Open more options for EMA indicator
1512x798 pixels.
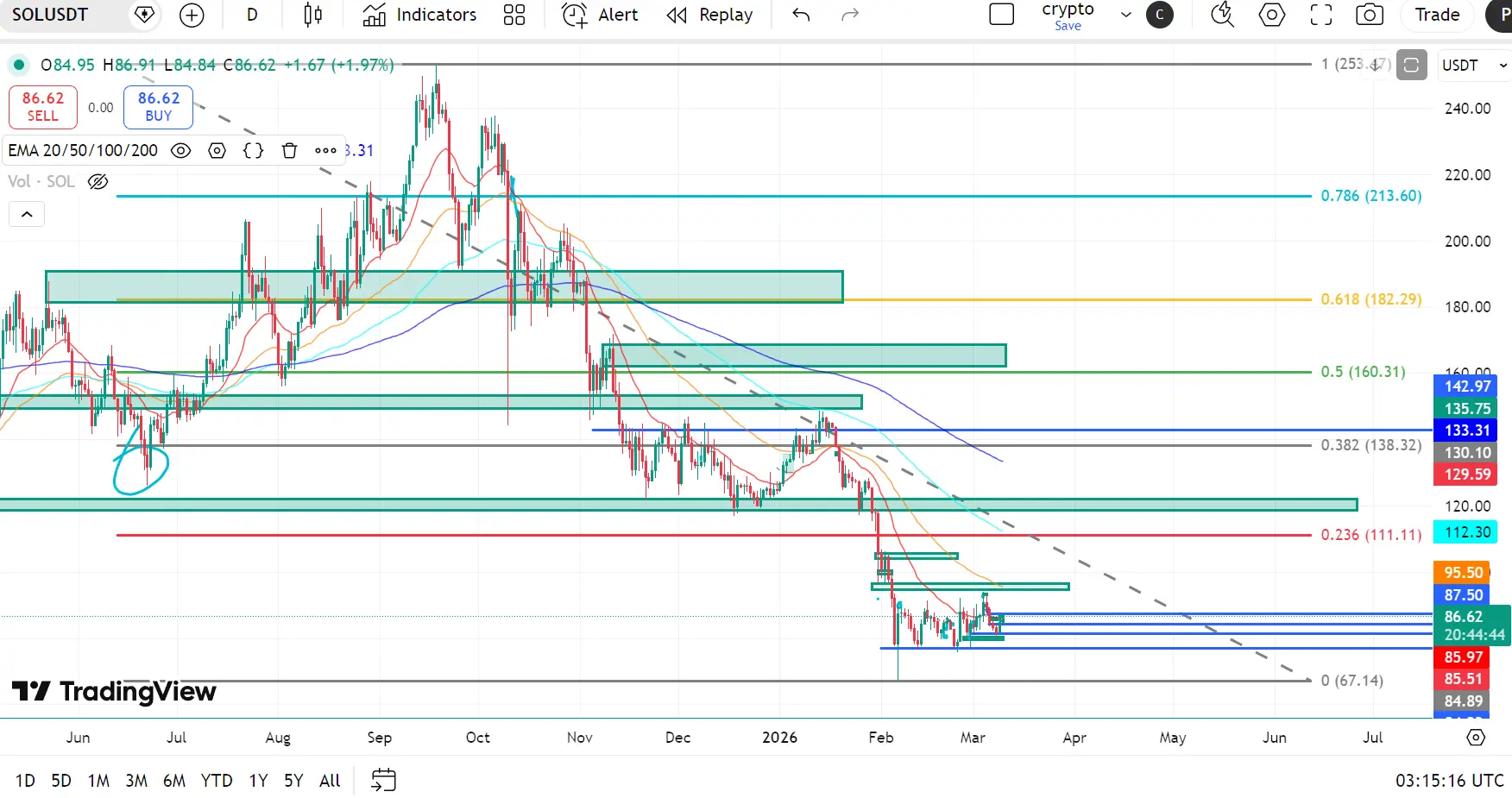click(x=325, y=151)
